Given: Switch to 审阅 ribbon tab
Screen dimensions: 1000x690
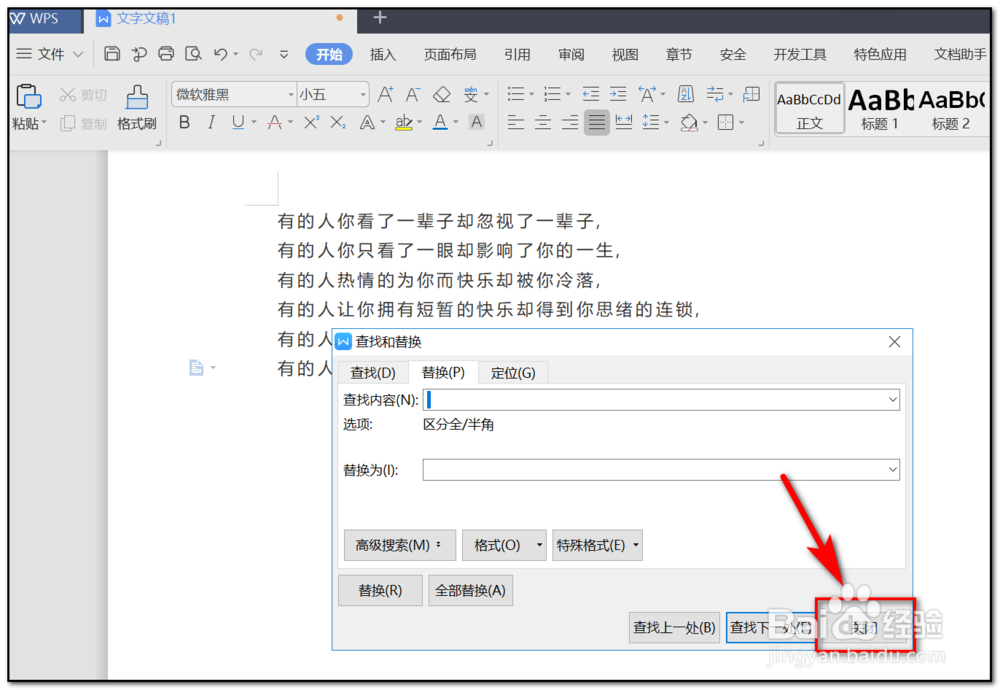Looking at the screenshot, I should (571, 55).
